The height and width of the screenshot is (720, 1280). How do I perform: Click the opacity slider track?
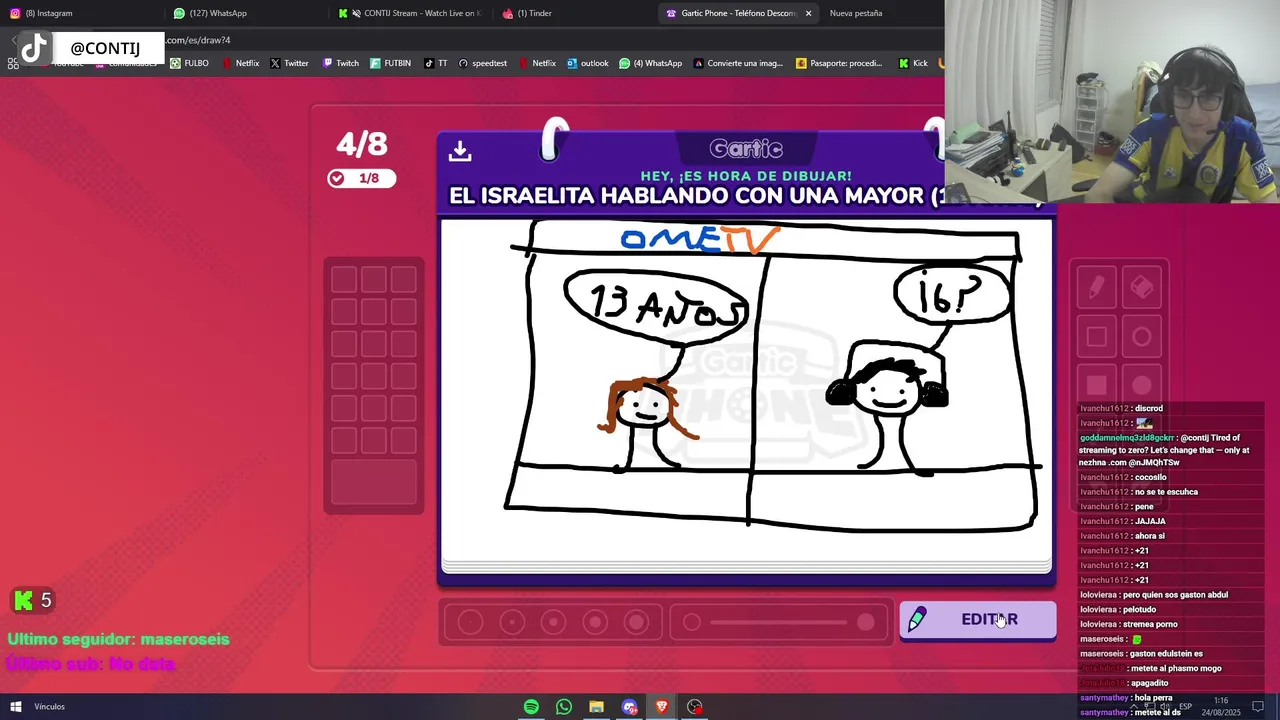point(779,623)
